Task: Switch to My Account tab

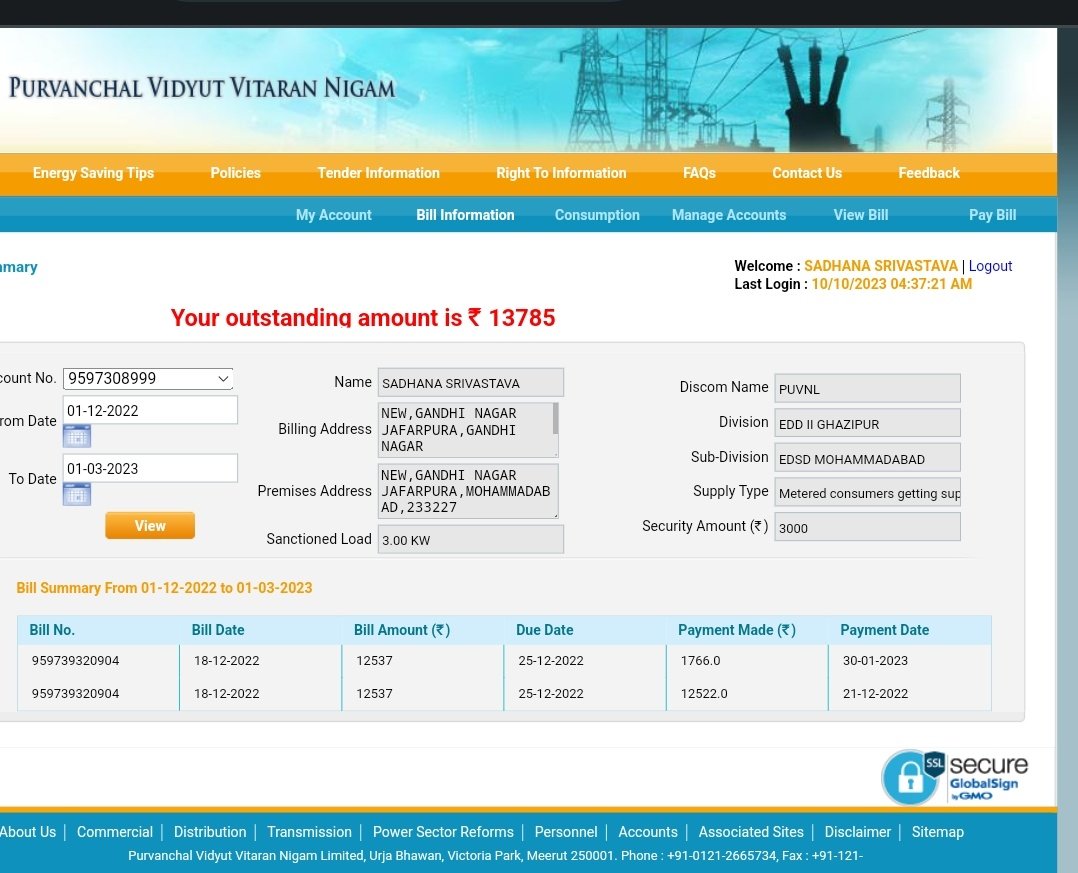Action: click(333, 215)
